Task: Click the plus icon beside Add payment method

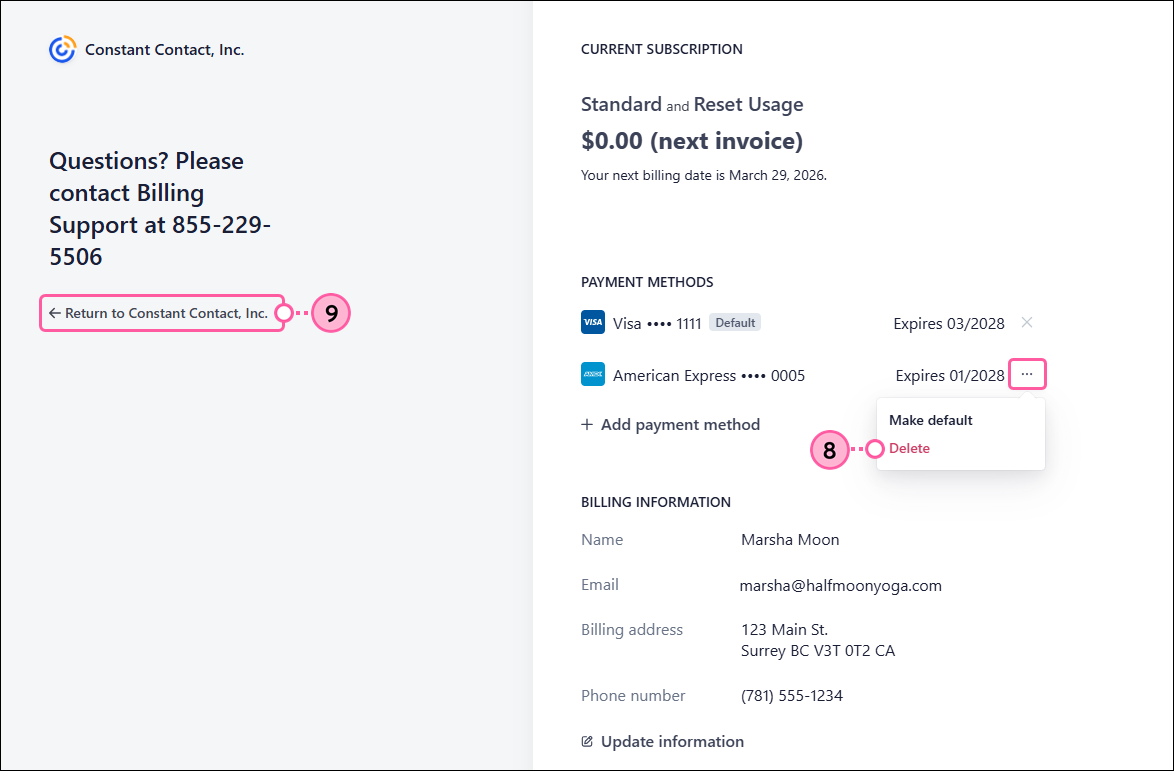Action: [587, 424]
